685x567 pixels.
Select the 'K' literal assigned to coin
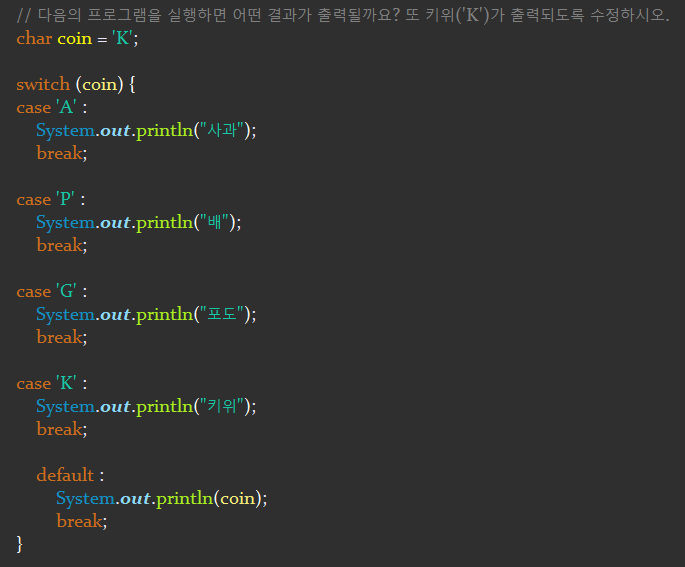coord(122,38)
